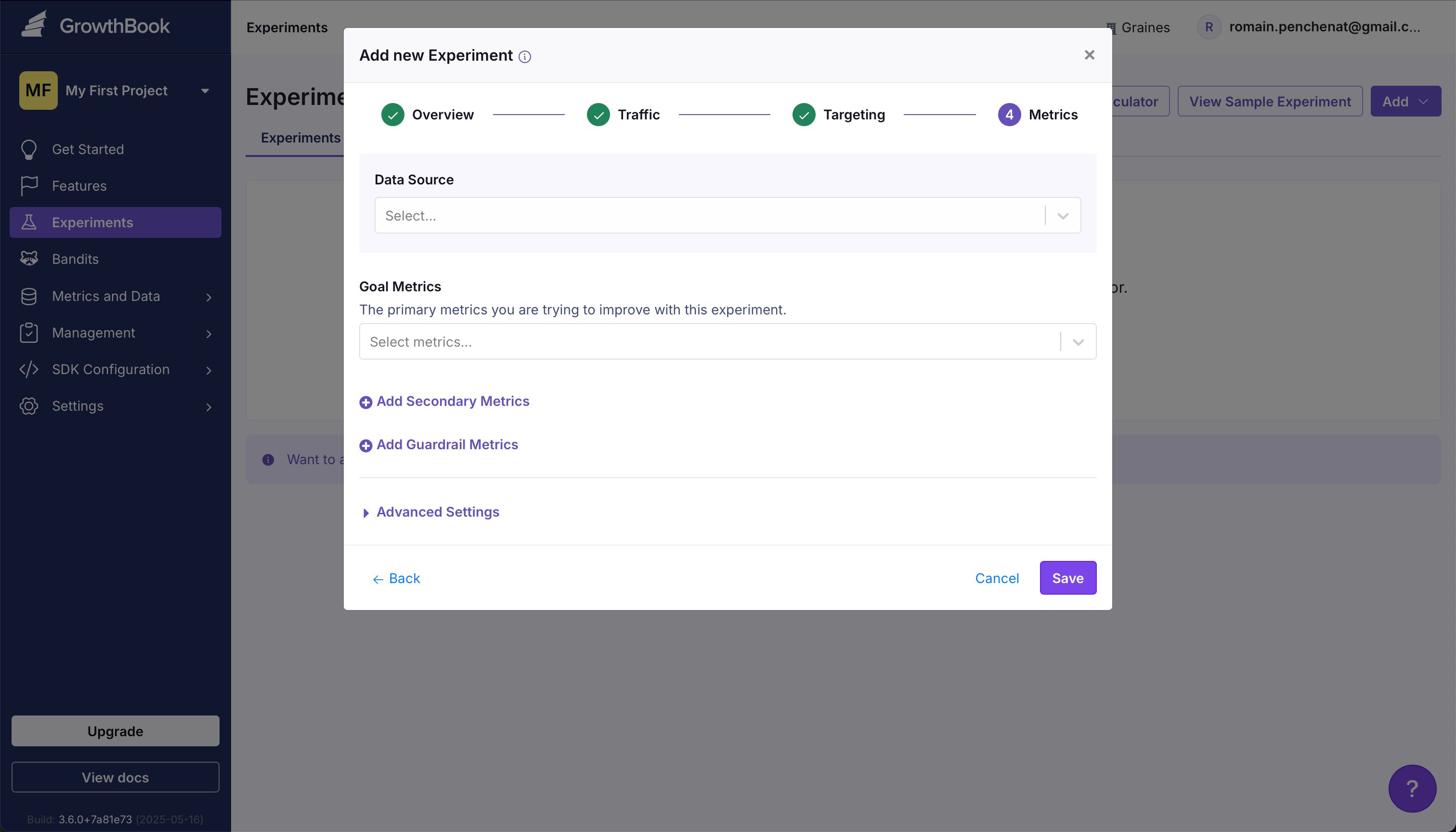1456x832 pixels.
Task: Click View Sample Experiment button
Action: click(x=1270, y=101)
